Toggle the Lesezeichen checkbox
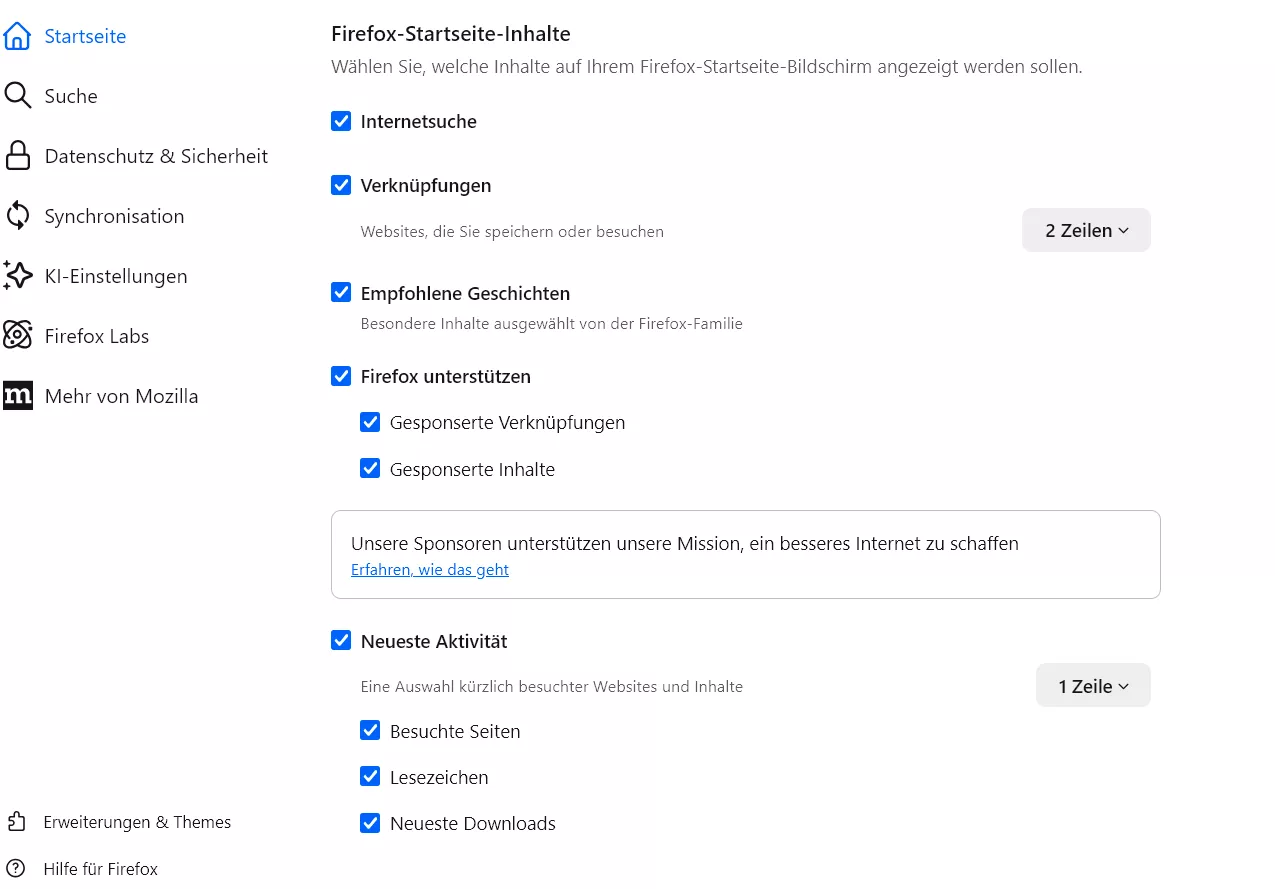The width and height of the screenshot is (1275, 889). click(x=370, y=777)
